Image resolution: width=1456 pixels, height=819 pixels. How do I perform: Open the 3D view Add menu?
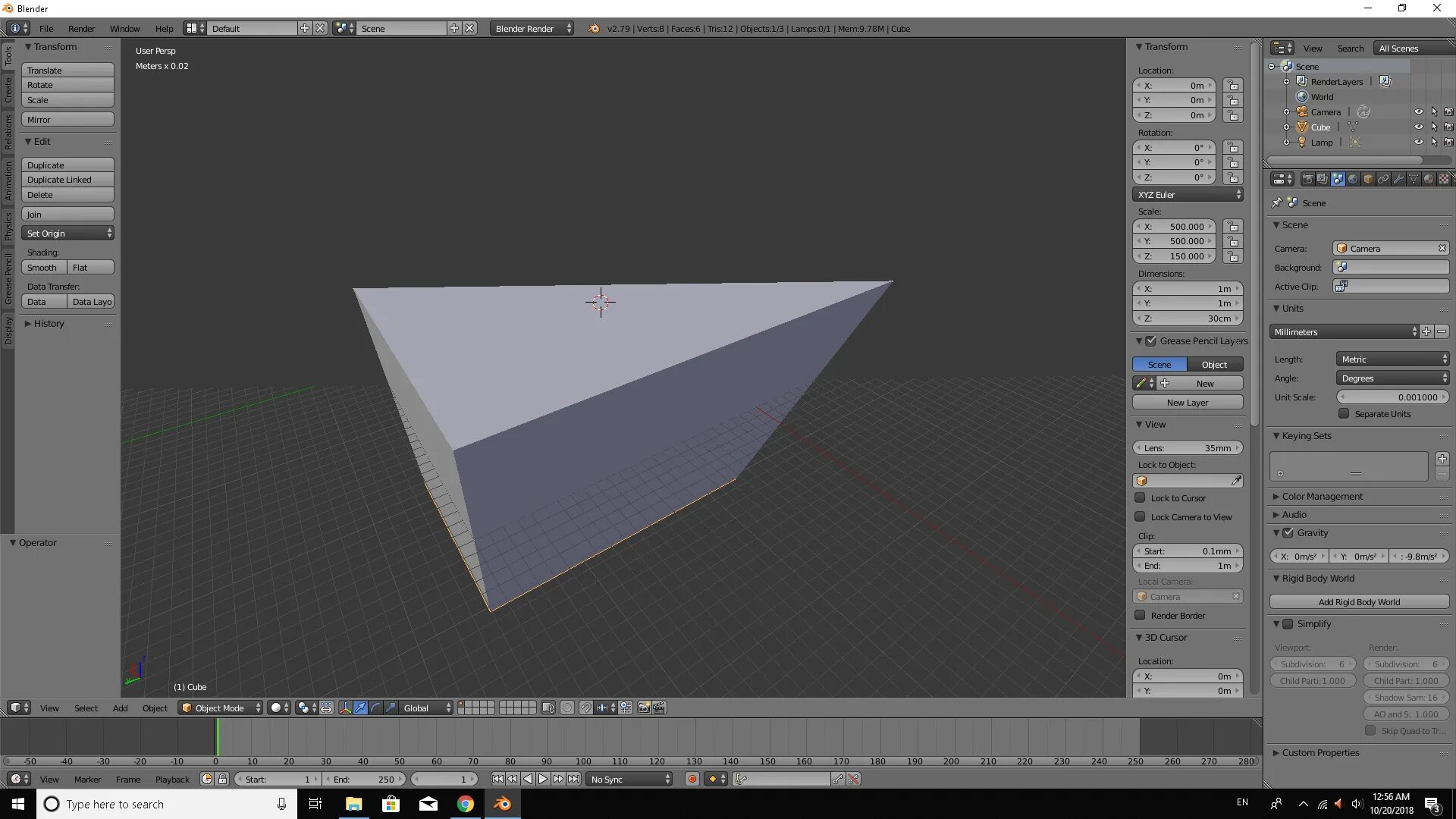point(120,708)
